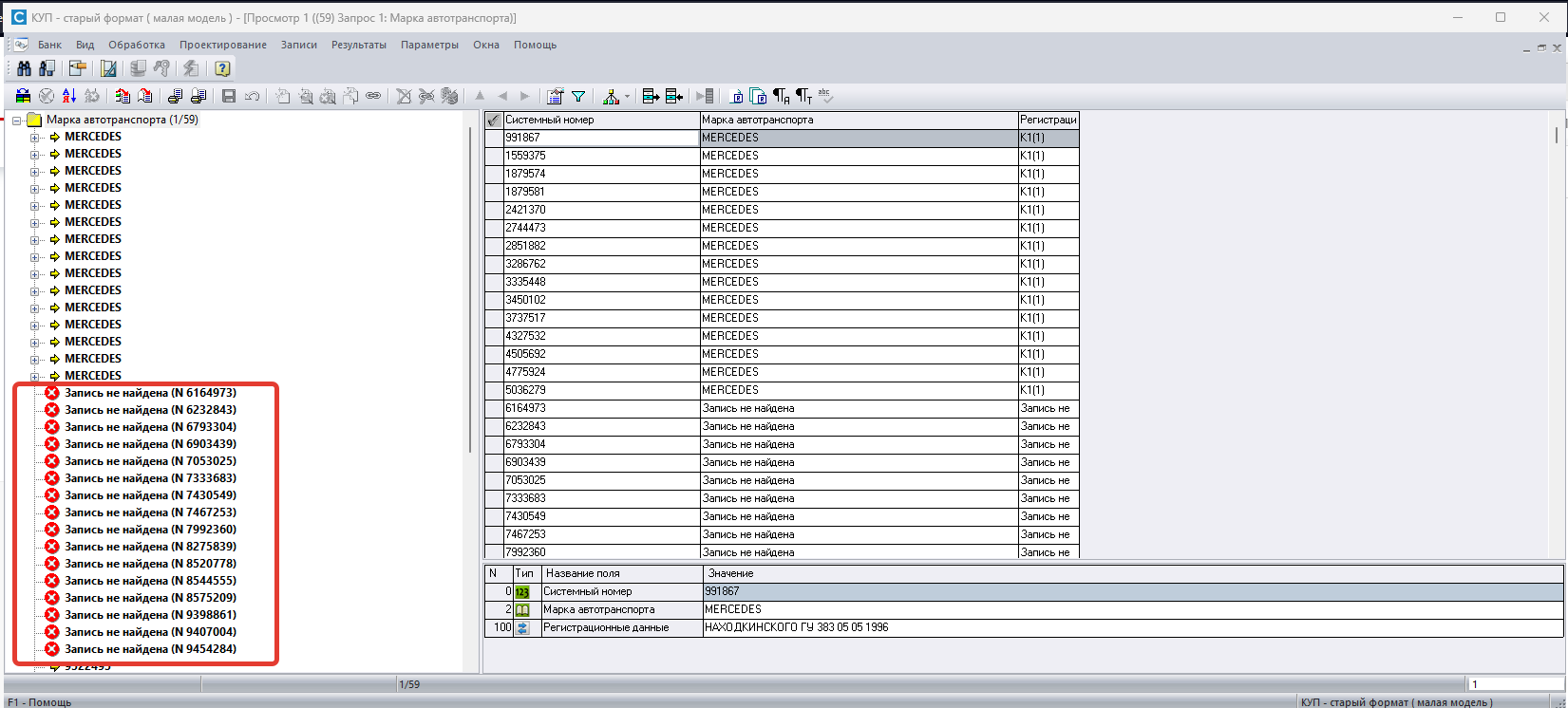The height and width of the screenshot is (708, 1568).
Task: Select tree item Запись не найдена (N 7053025)
Action: (150, 461)
